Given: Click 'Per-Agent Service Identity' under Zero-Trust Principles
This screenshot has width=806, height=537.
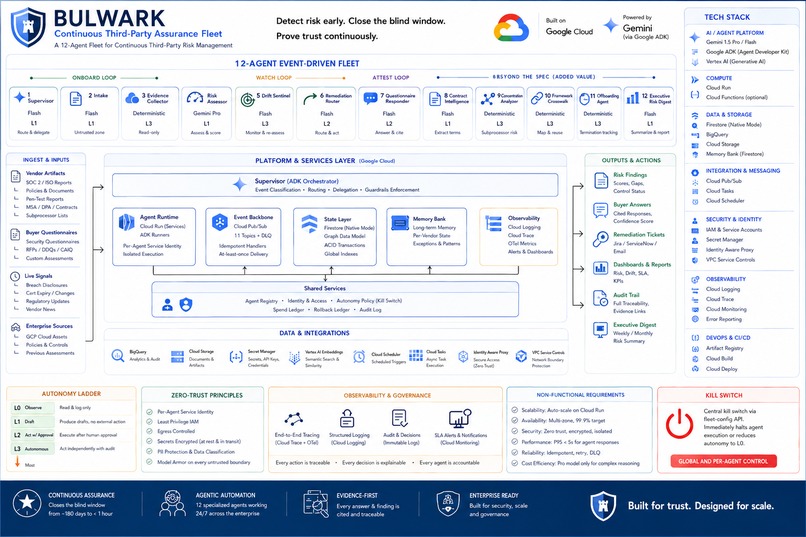Looking at the screenshot, I should tap(186, 412).
